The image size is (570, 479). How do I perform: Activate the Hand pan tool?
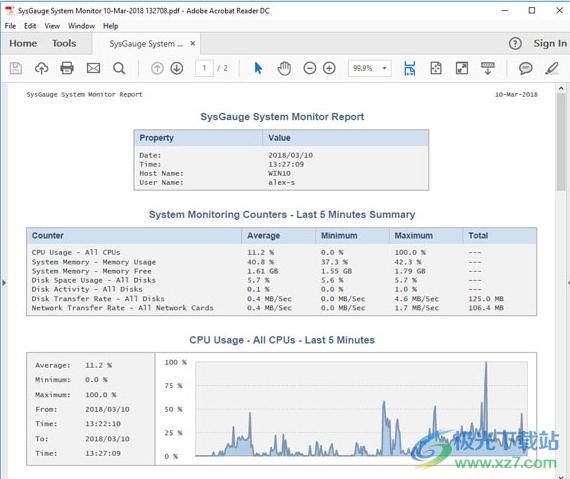coord(284,68)
